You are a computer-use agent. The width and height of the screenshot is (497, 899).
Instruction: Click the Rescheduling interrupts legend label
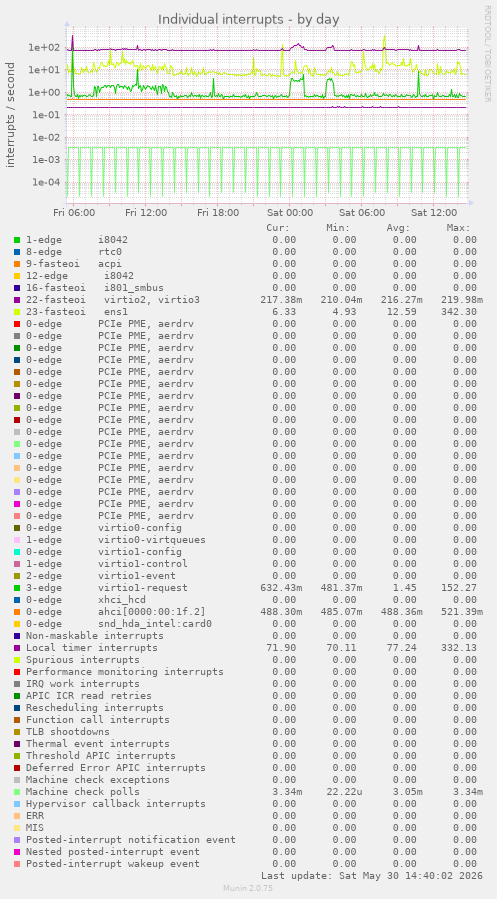point(95,708)
